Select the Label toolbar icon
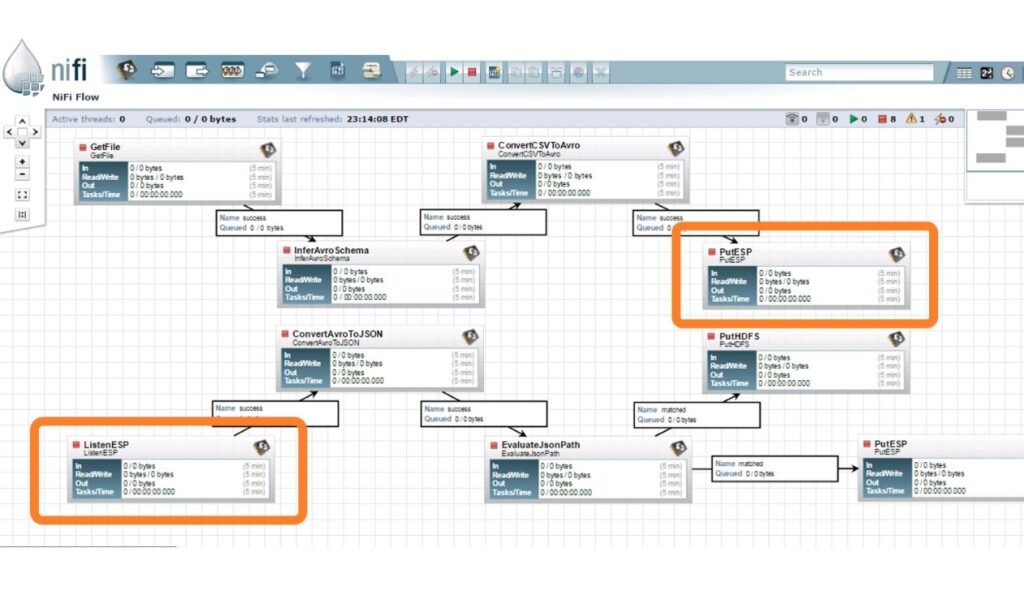1024x608 pixels. 372,70
